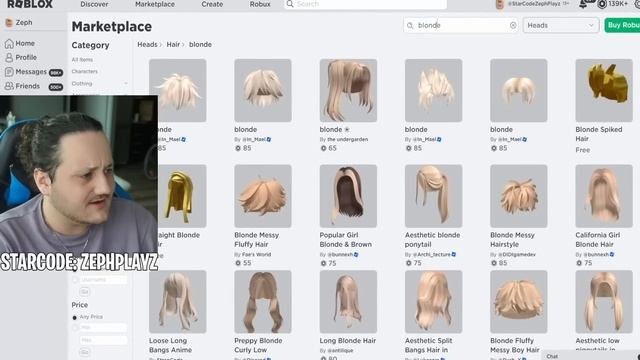Open the Blonde Messy Fluffy Hair thumbnail

pos(263,196)
